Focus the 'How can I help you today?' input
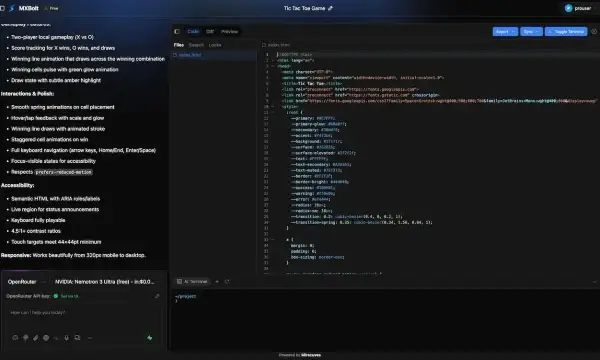 tap(84, 318)
